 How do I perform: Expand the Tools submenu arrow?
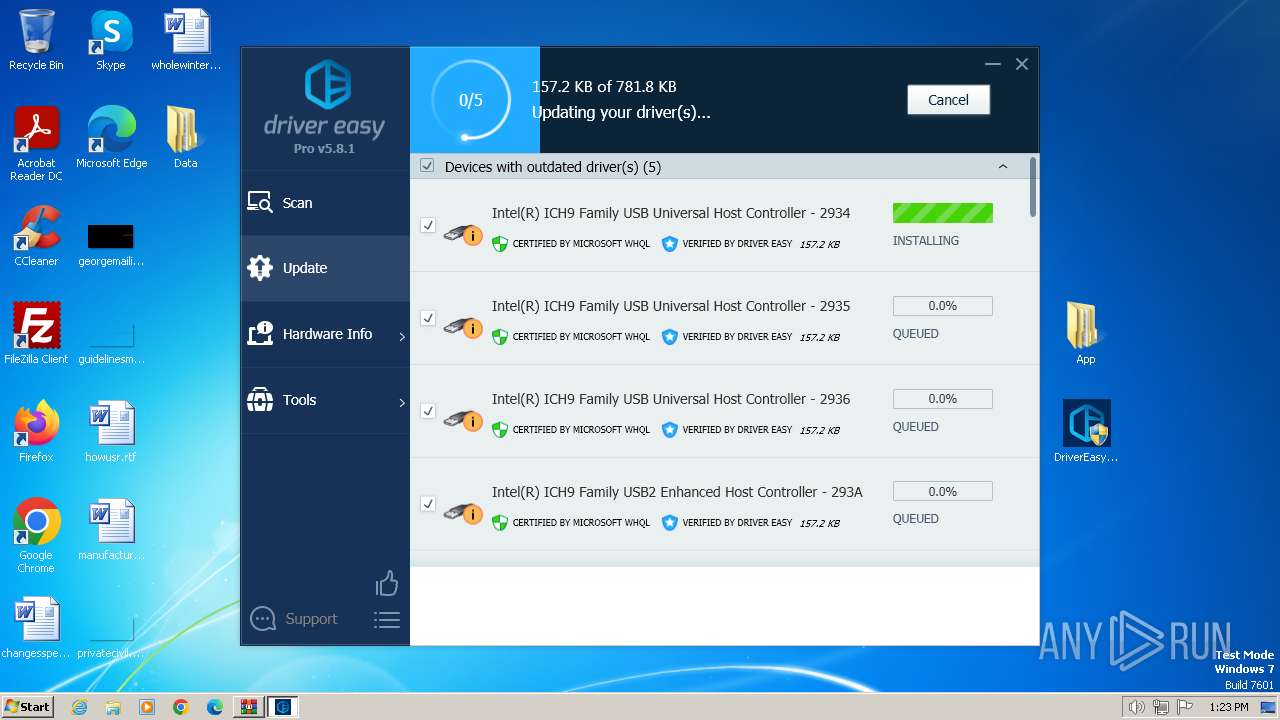pyautogui.click(x=402, y=403)
